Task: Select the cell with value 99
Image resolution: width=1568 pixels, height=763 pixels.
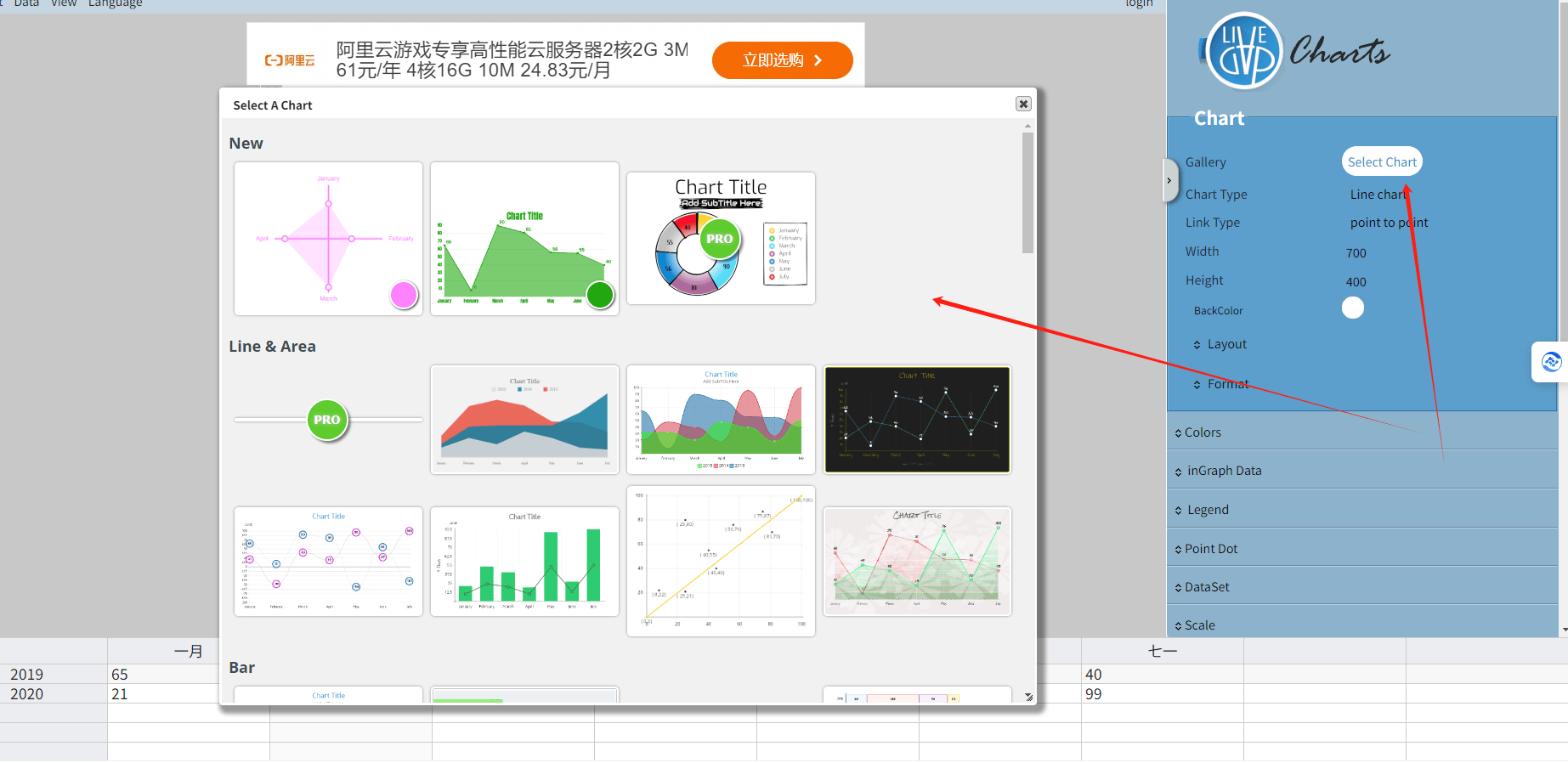Action: point(1162,694)
